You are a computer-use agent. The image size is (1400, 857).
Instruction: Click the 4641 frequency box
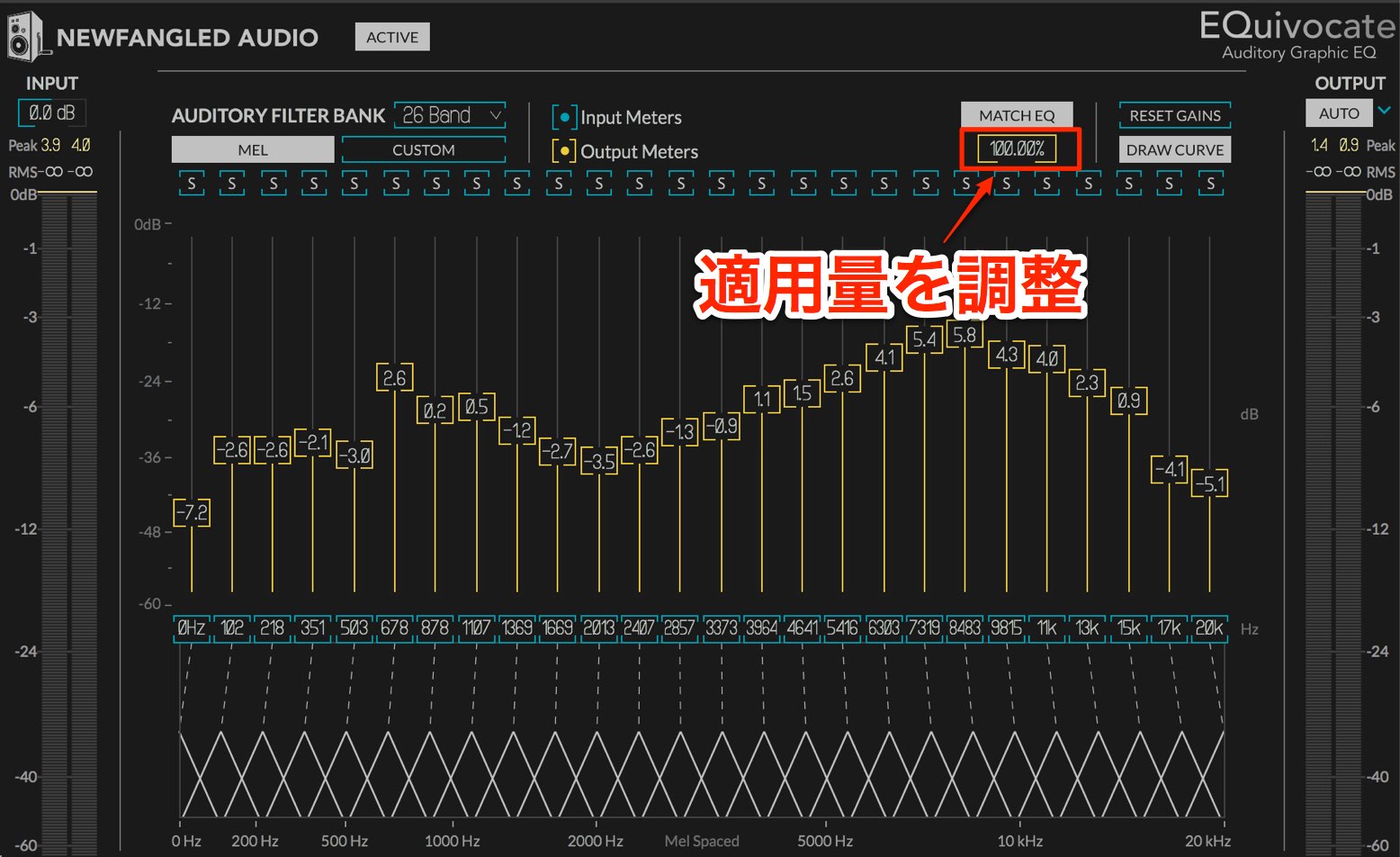(803, 628)
